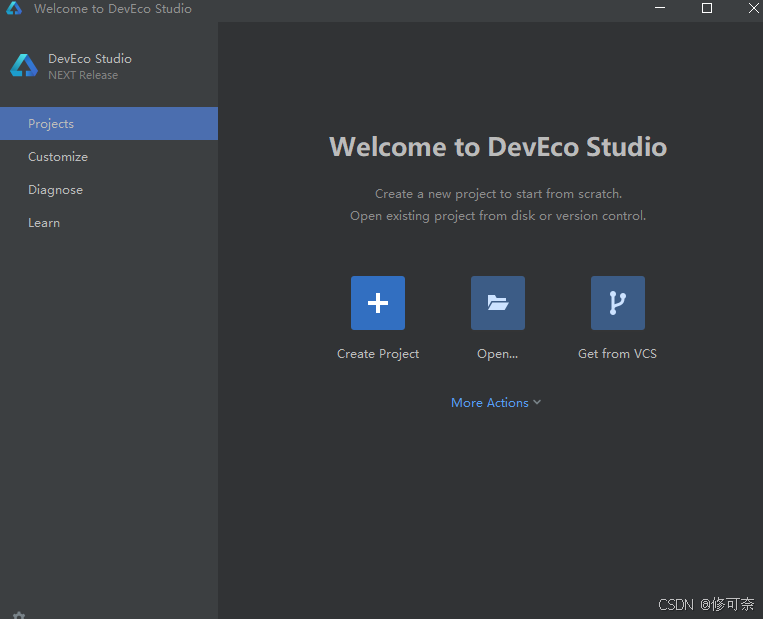Close the Welcome to DevEco Studio window

click(x=753, y=8)
